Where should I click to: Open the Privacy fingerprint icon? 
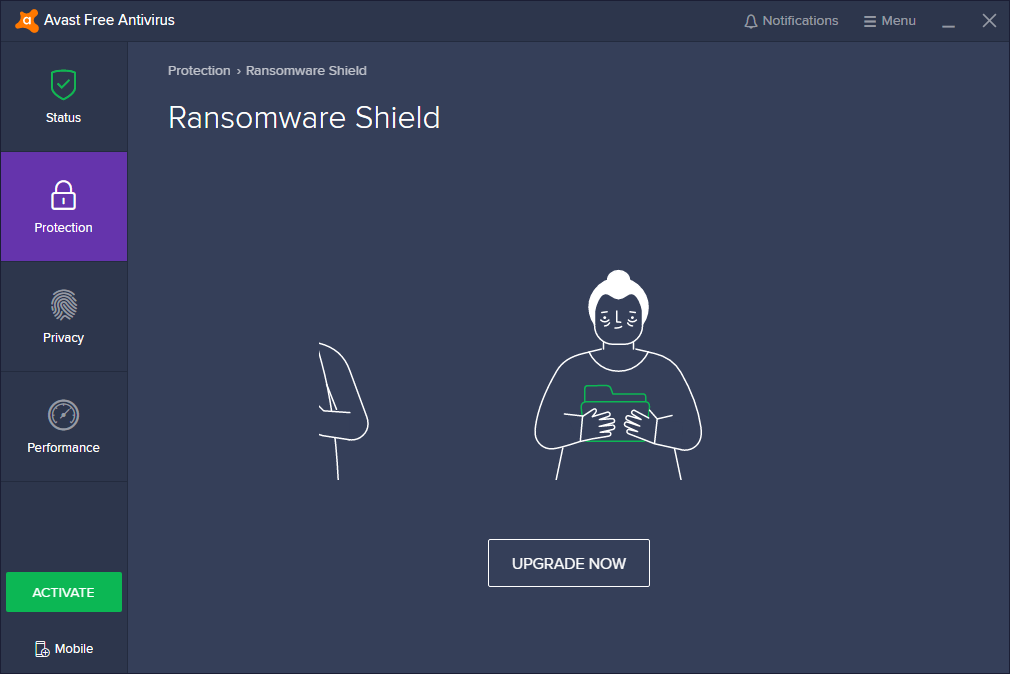click(63, 305)
